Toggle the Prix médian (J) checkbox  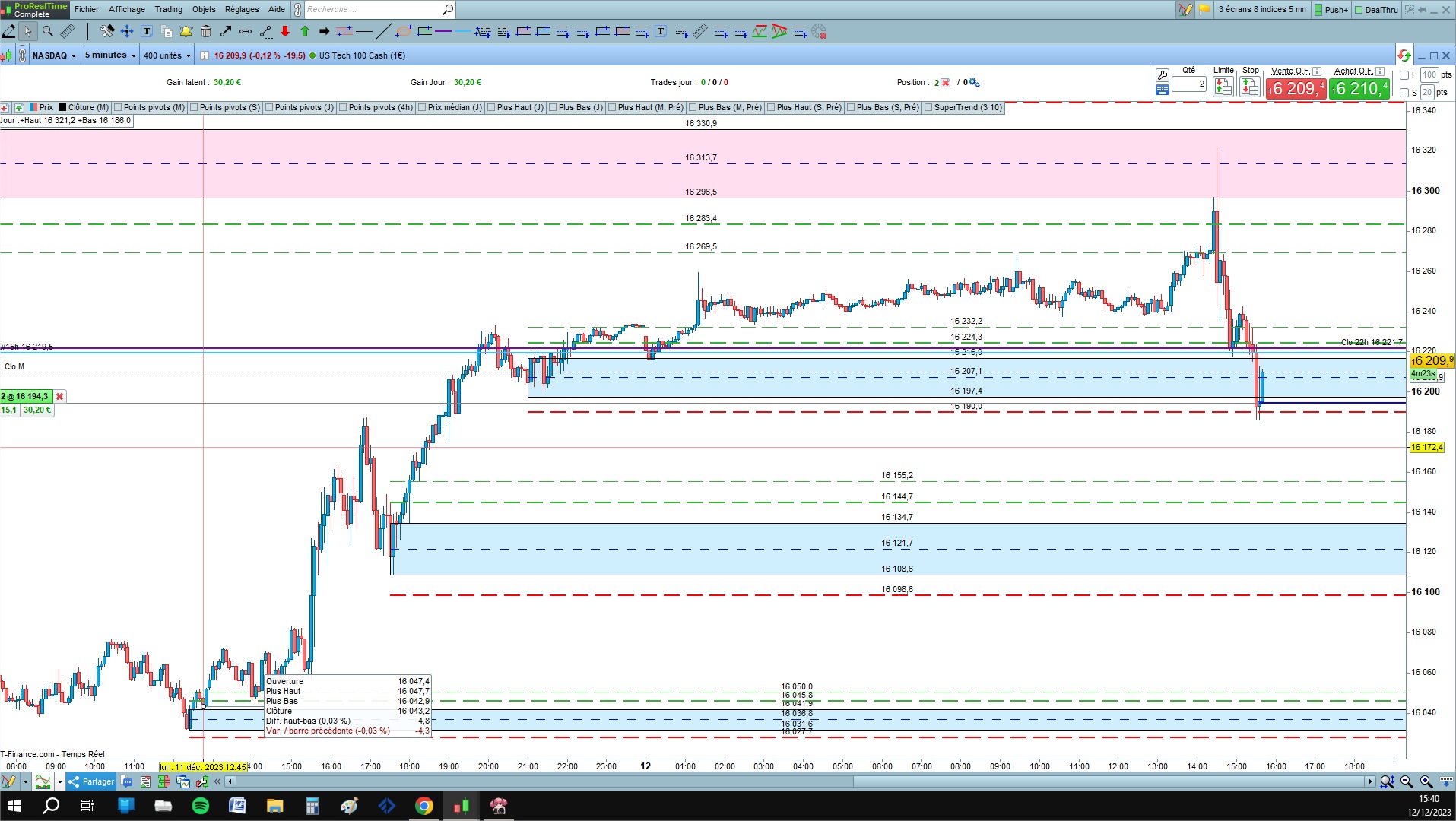[x=422, y=107]
